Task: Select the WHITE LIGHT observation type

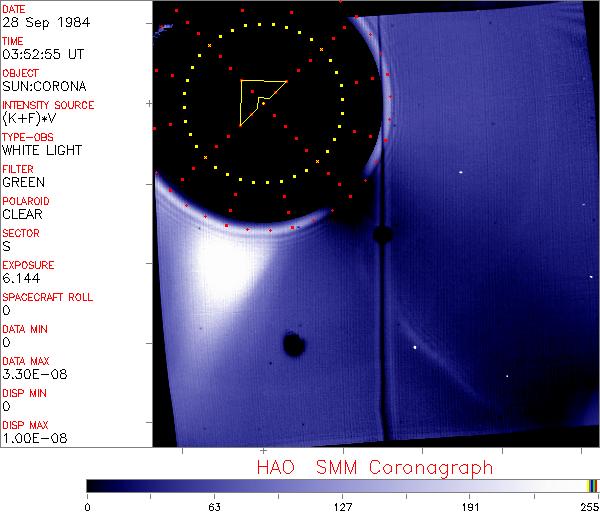Action: 42,150
